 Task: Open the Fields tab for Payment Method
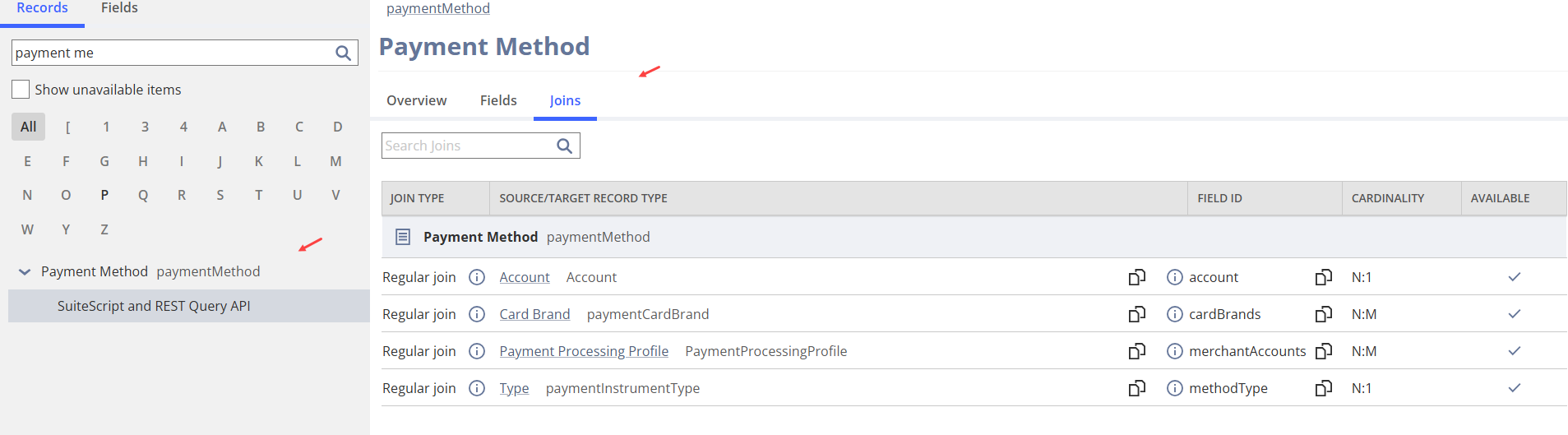click(498, 100)
